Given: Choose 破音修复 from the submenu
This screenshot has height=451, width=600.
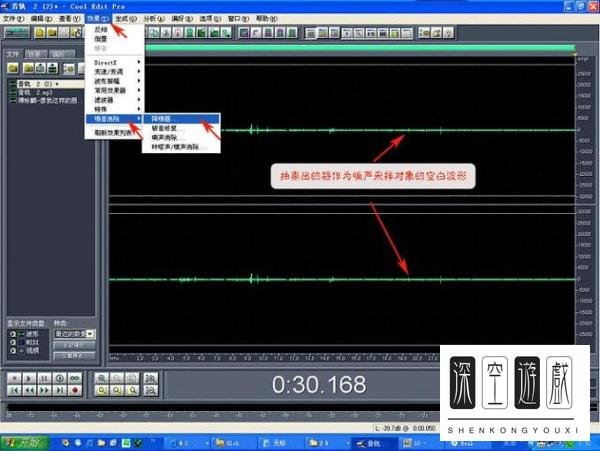Looking at the screenshot, I should click(x=181, y=129).
